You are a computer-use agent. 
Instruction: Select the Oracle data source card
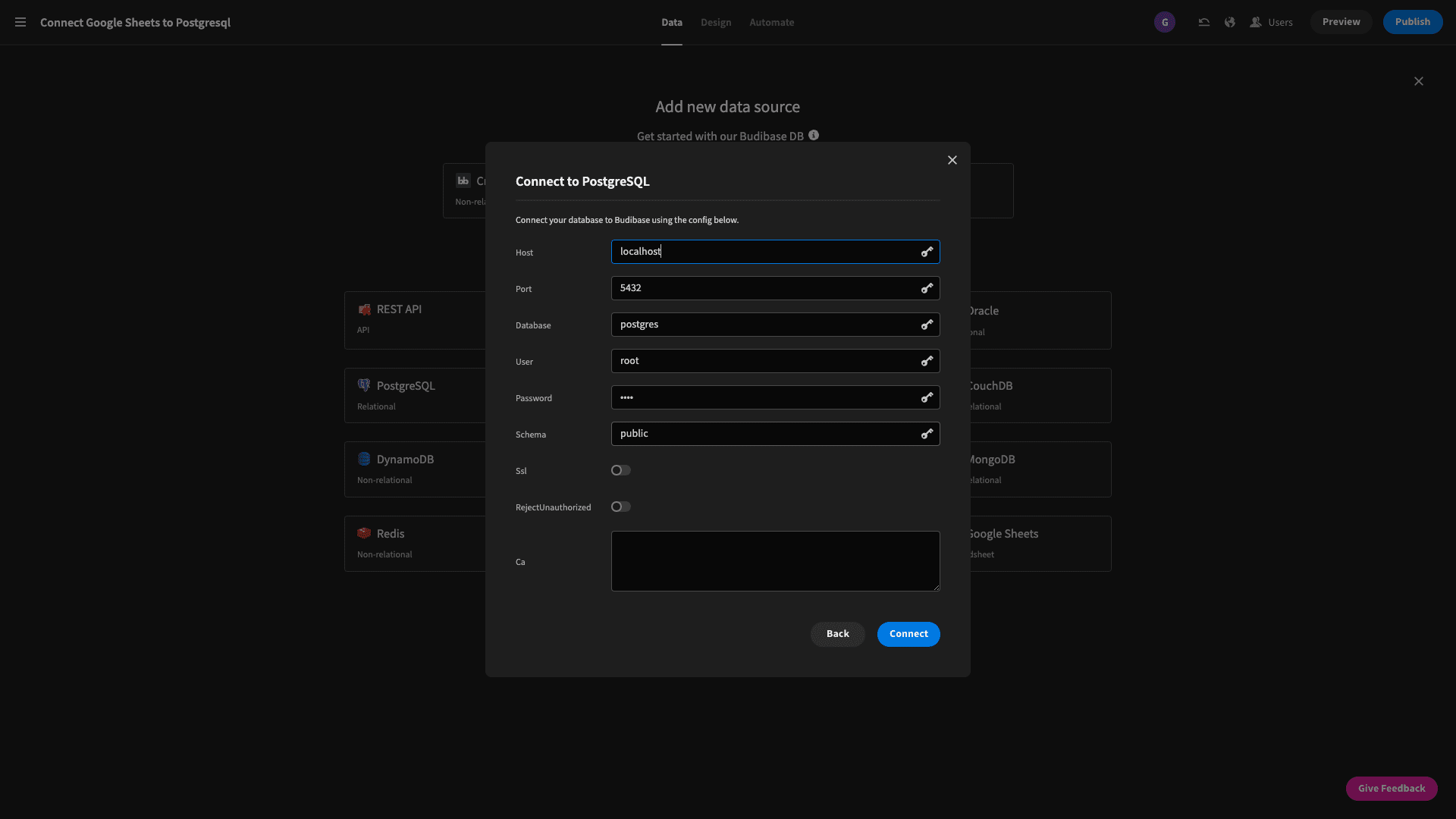(1040, 320)
